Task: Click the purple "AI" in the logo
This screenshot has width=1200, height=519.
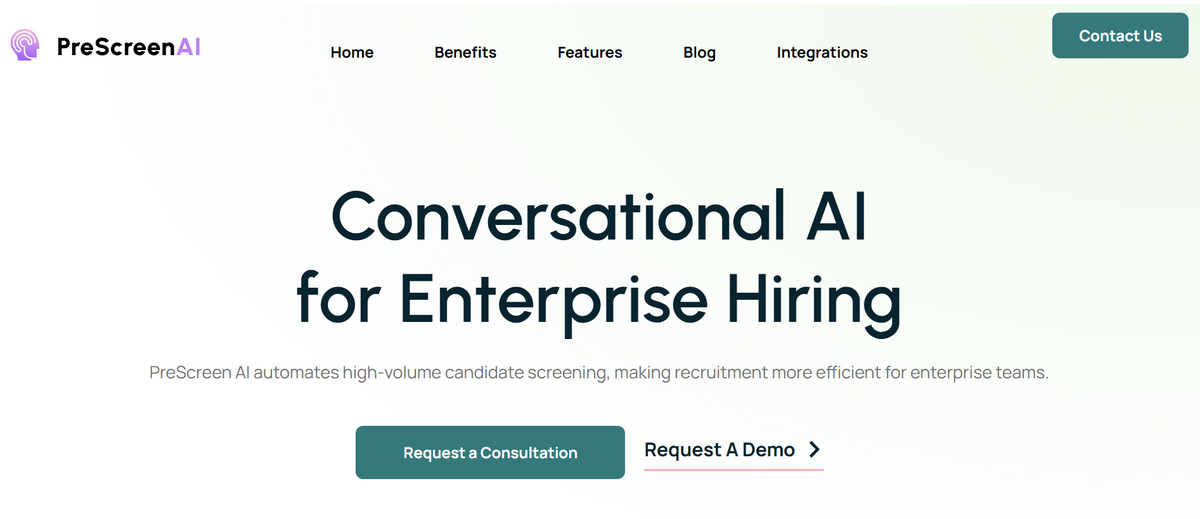Action: [188, 46]
